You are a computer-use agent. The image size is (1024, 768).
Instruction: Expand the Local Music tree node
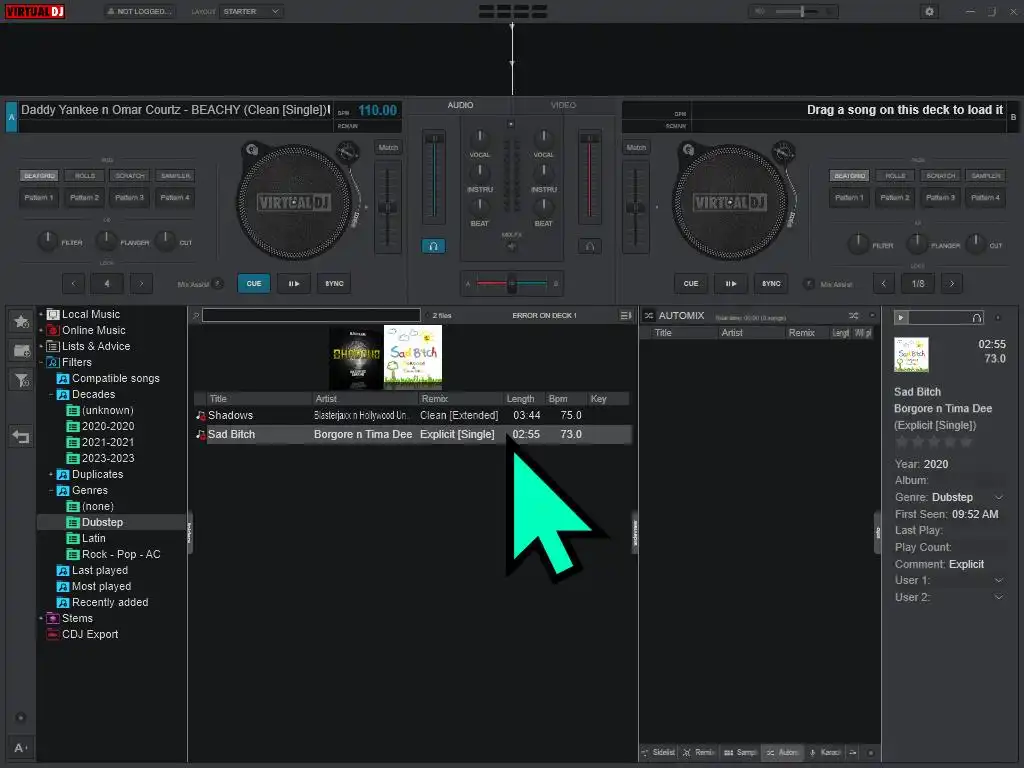tap(41, 314)
